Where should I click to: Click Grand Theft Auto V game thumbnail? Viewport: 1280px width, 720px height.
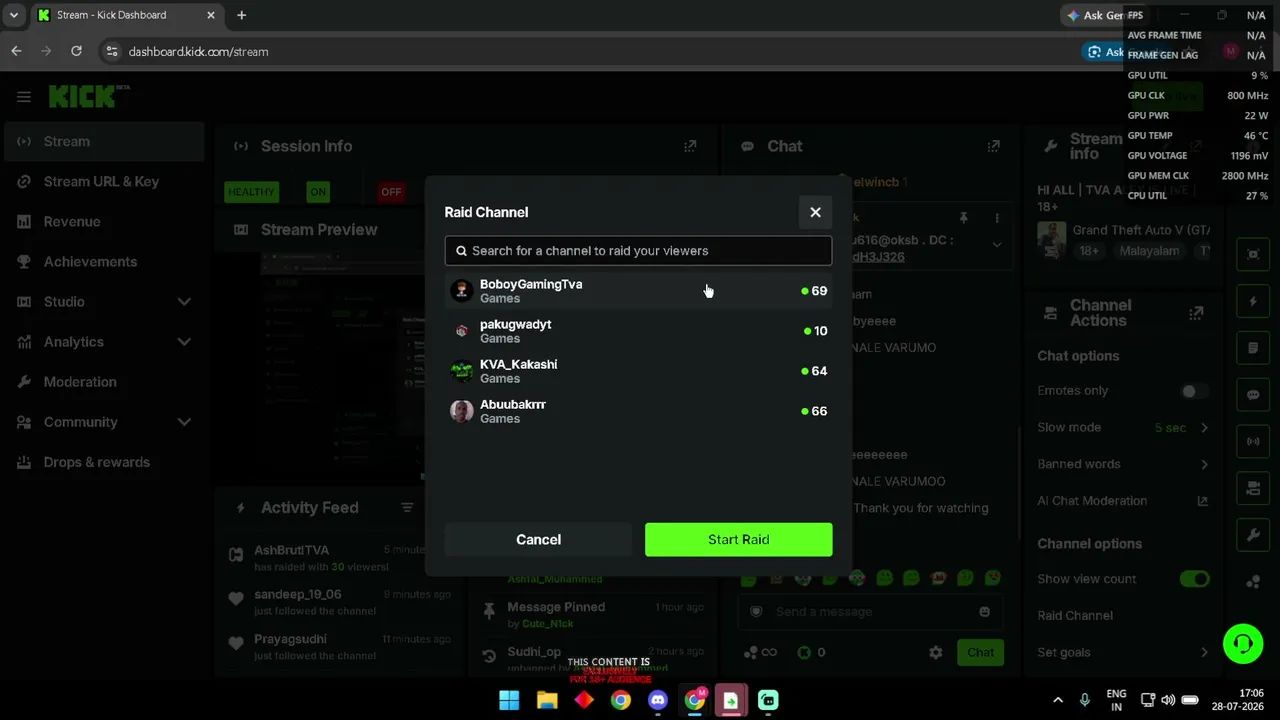[1051, 239]
